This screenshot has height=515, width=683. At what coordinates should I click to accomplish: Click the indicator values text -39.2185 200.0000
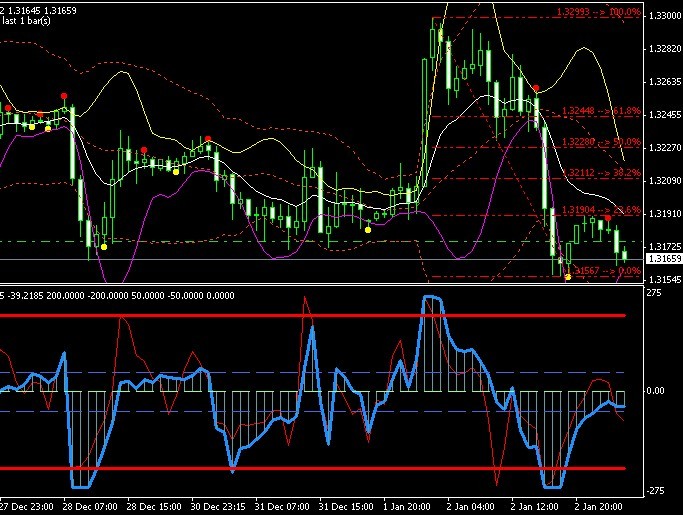point(45,296)
